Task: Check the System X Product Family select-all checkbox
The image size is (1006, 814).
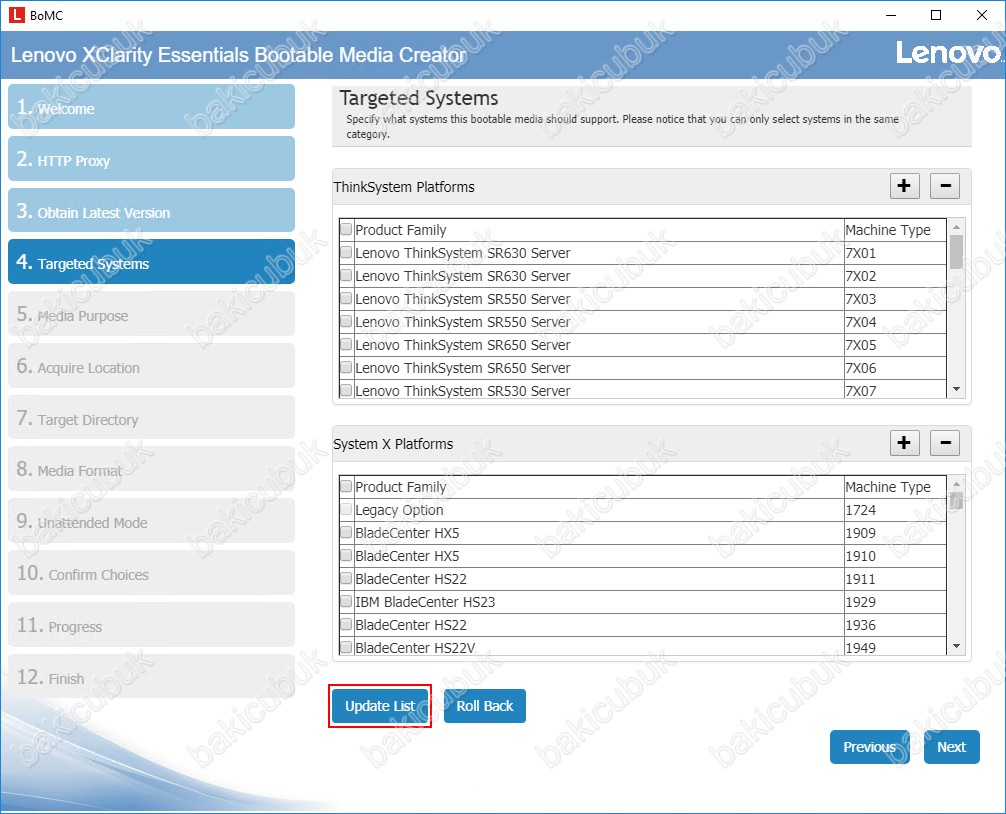Action: click(x=346, y=486)
